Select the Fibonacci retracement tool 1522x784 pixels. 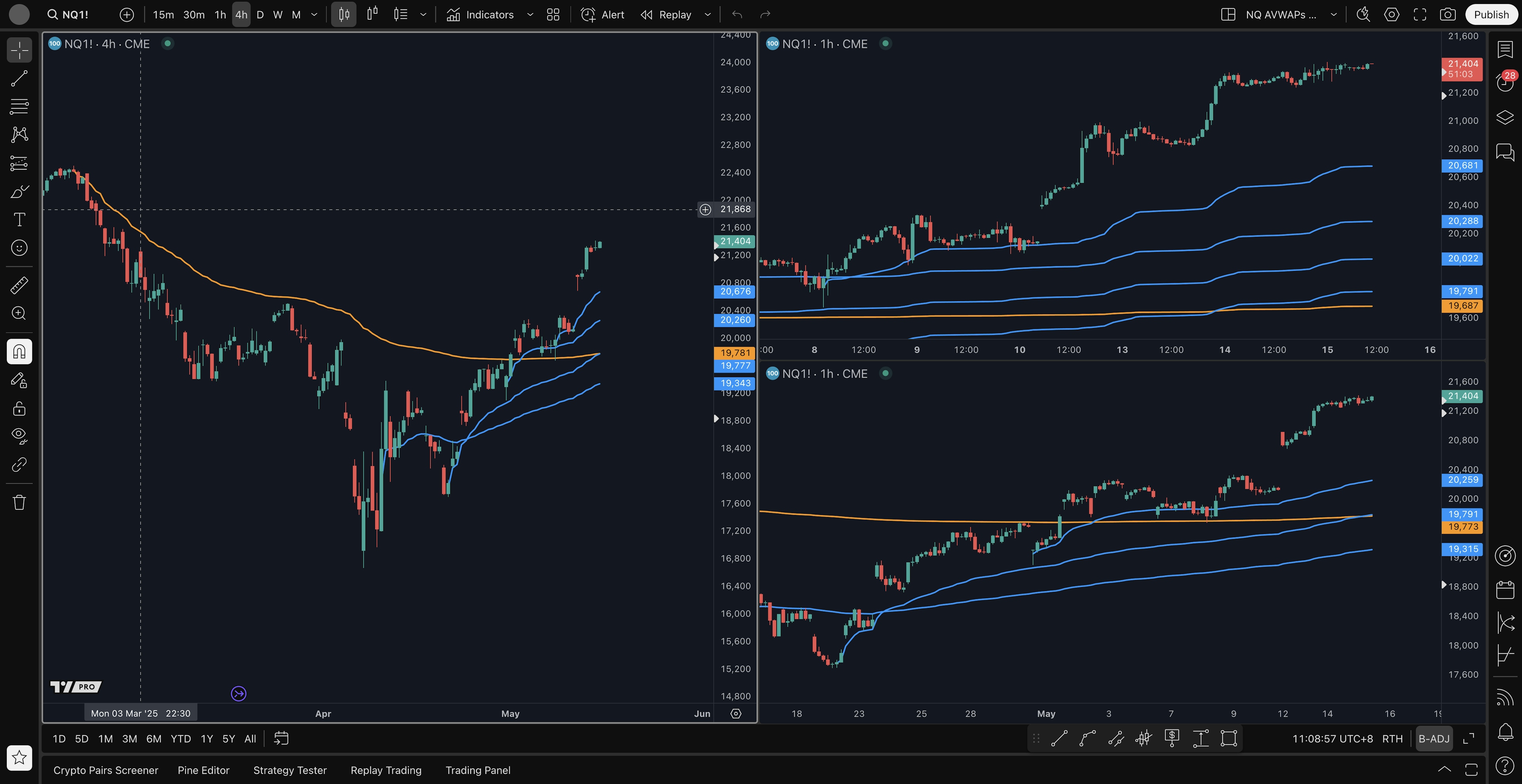pos(19,106)
